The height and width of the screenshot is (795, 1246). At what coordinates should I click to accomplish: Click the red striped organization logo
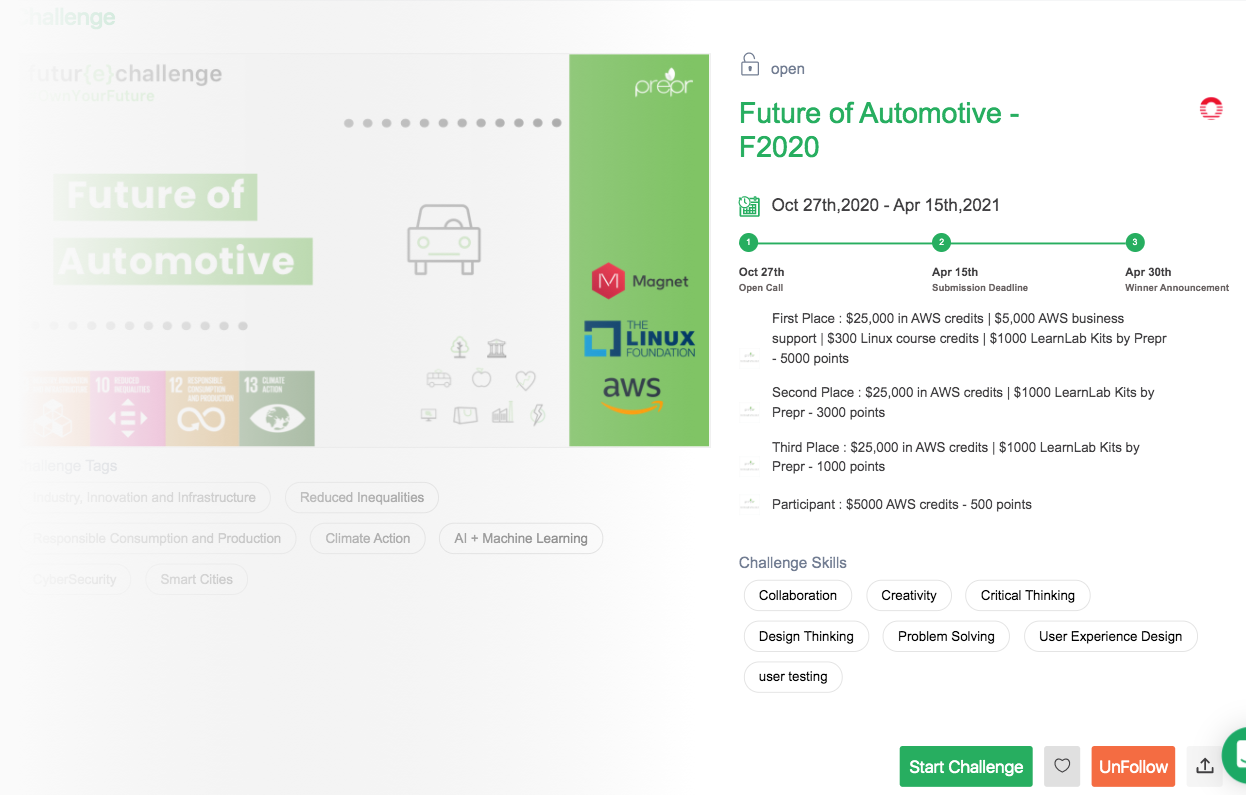pyautogui.click(x=1211, y=109)
